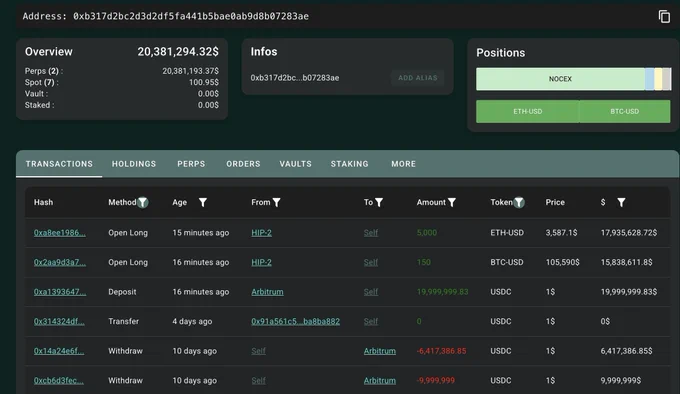This screenshot has width=680, height=394.
Task: Click the blue segment of positions bar
Action: (x=649, y=79)
